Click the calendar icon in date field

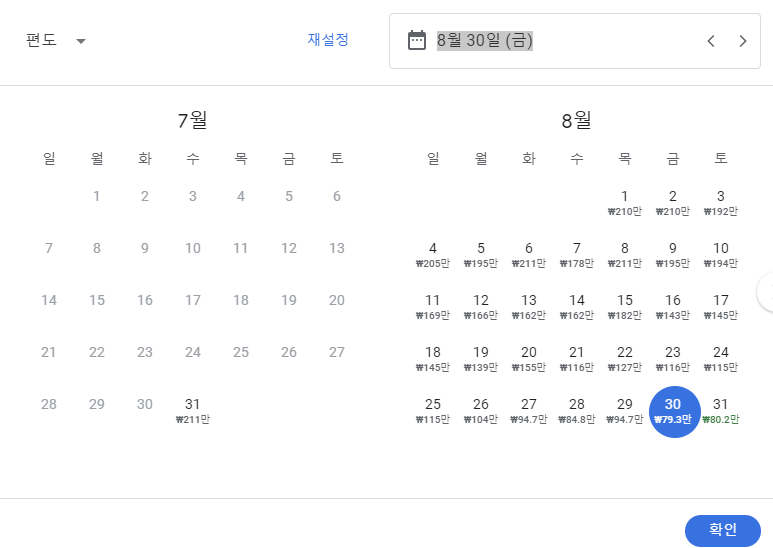(417, 40)
